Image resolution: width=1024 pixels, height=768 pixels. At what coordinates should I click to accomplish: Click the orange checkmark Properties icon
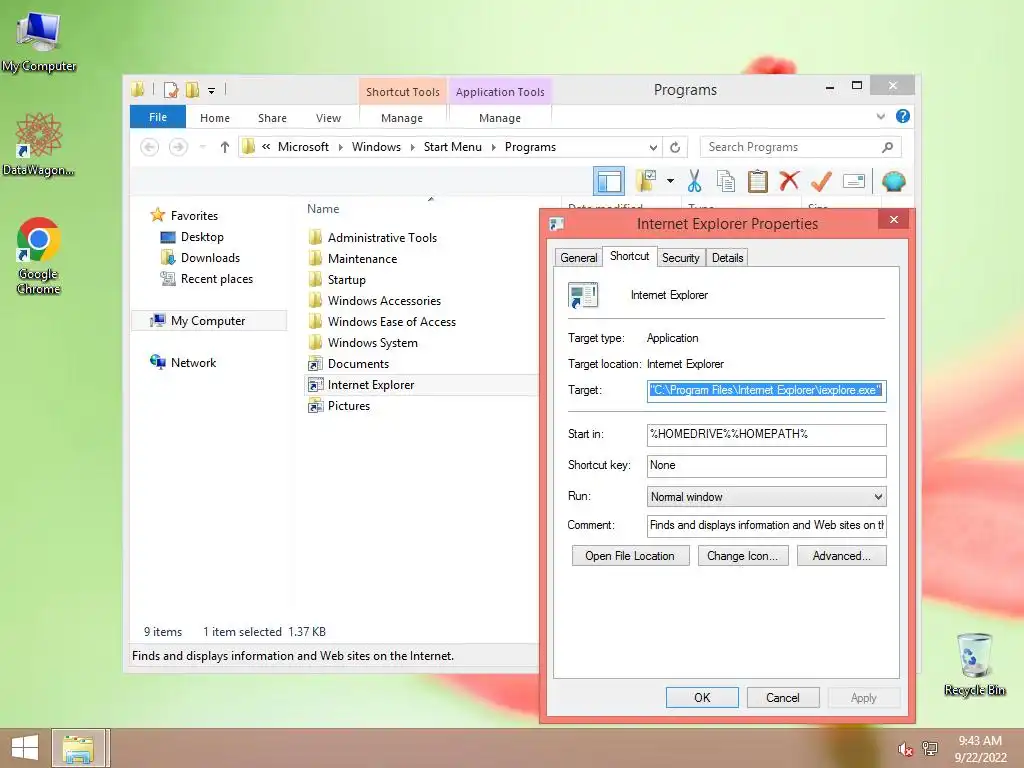tap(821, 181)
